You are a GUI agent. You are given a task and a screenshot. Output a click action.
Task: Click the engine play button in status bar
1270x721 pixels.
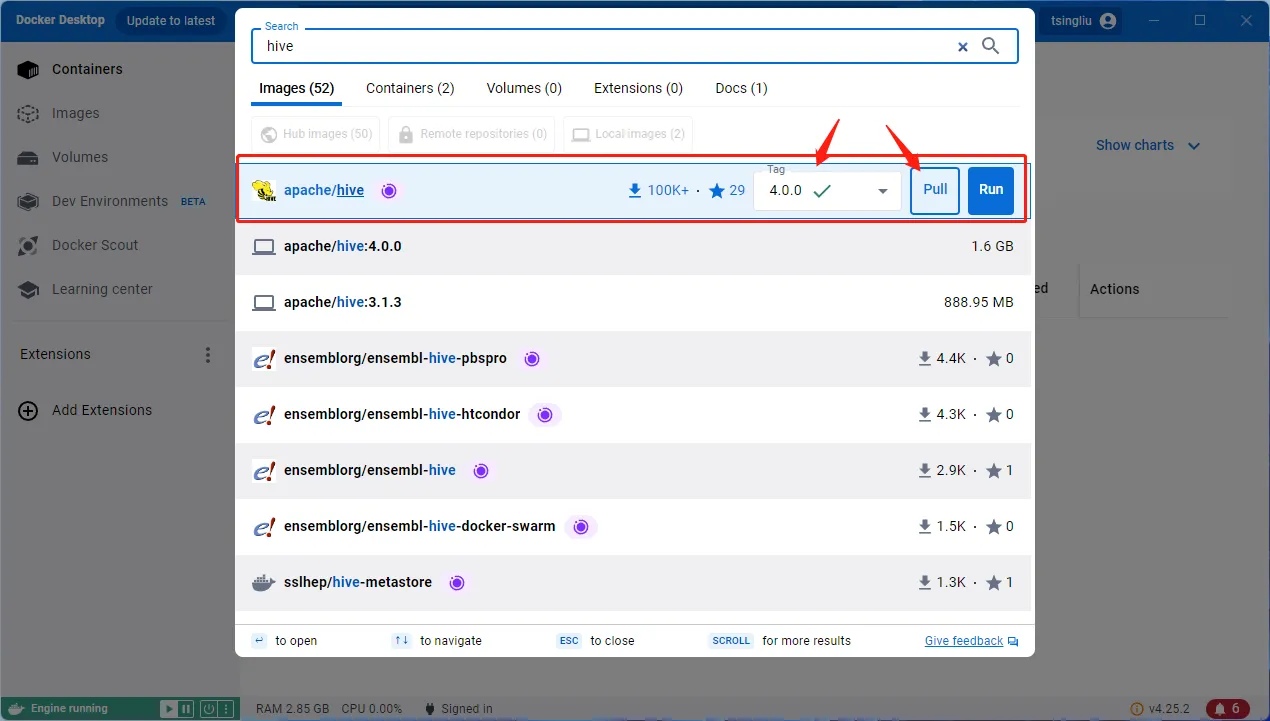(169, 709)
